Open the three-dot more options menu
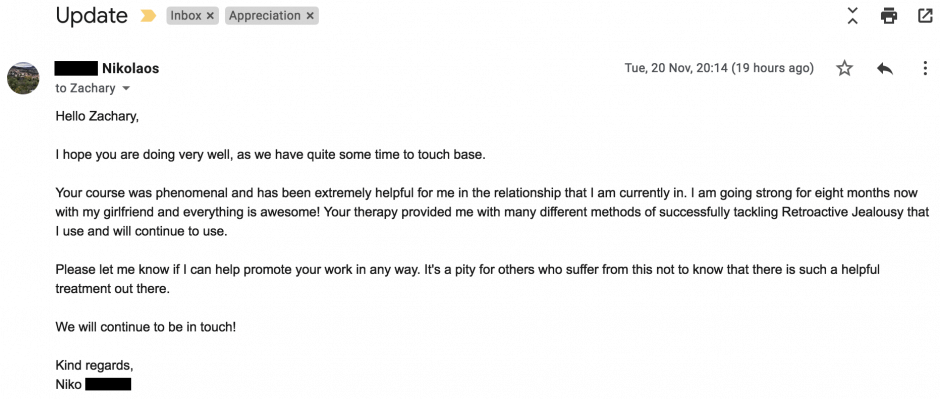The image size is (940, 399). click(x=925, y=68)
